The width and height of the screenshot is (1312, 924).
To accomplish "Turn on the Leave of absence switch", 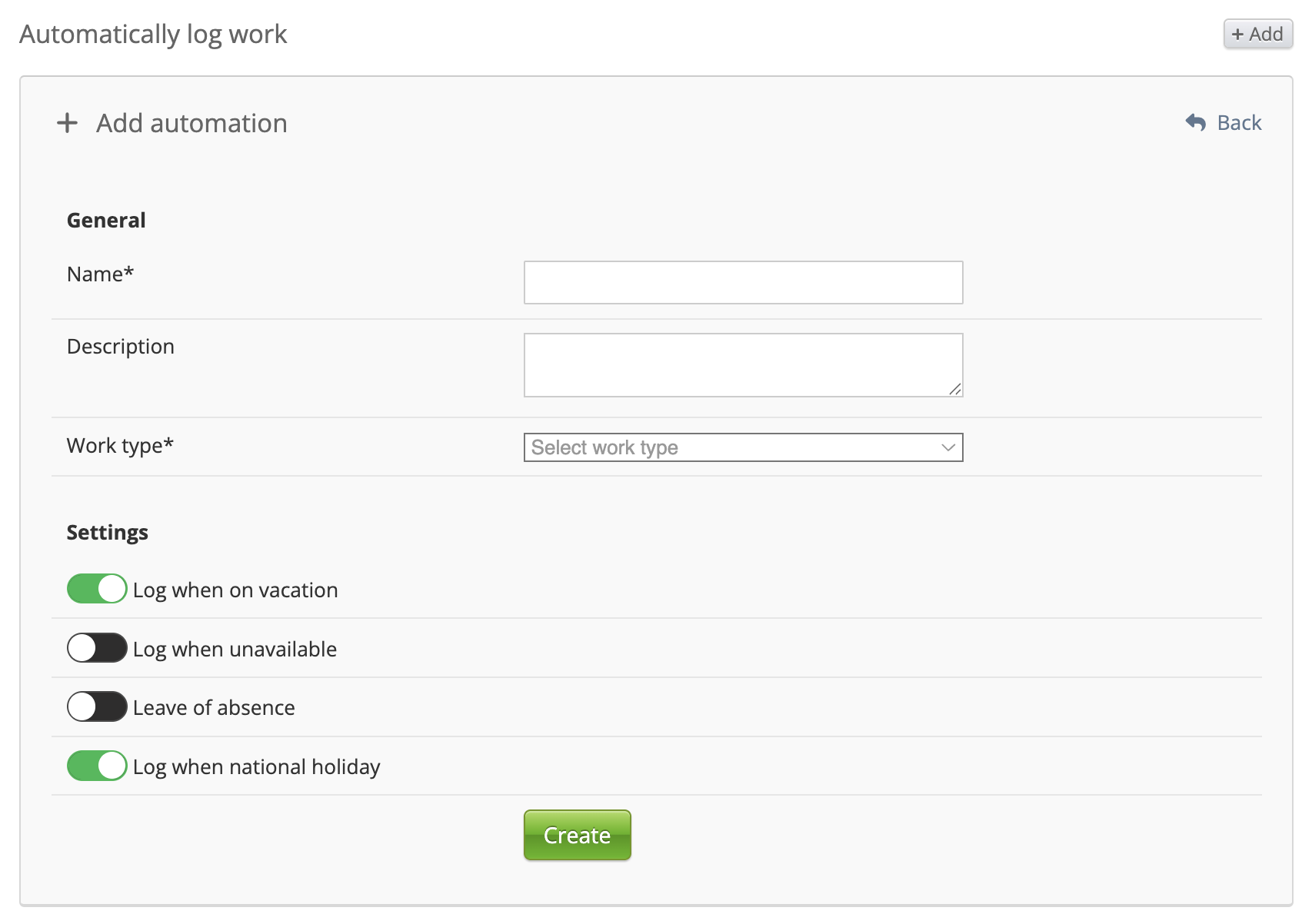I will [x=97, y=707].
